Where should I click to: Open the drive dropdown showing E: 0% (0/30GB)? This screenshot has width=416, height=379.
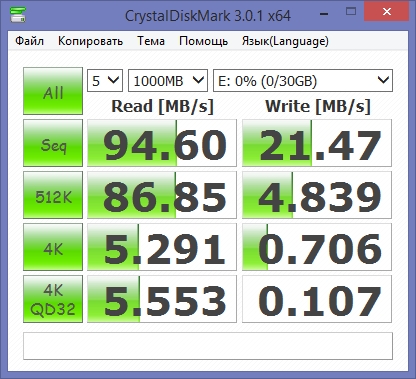pos(303,80)
